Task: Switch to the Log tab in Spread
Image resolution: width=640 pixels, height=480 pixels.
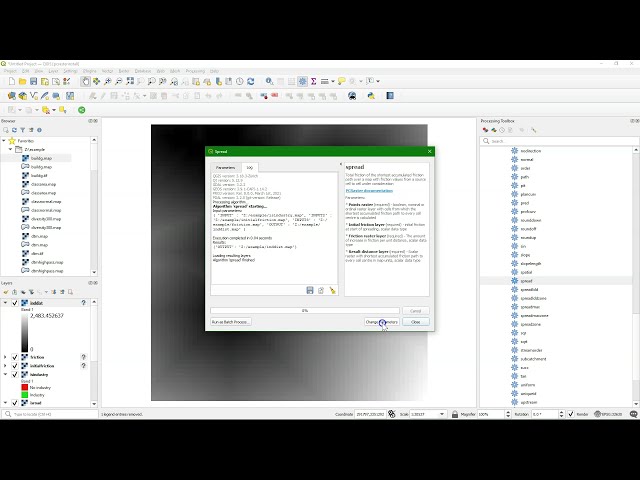Action: pos(249,167)
